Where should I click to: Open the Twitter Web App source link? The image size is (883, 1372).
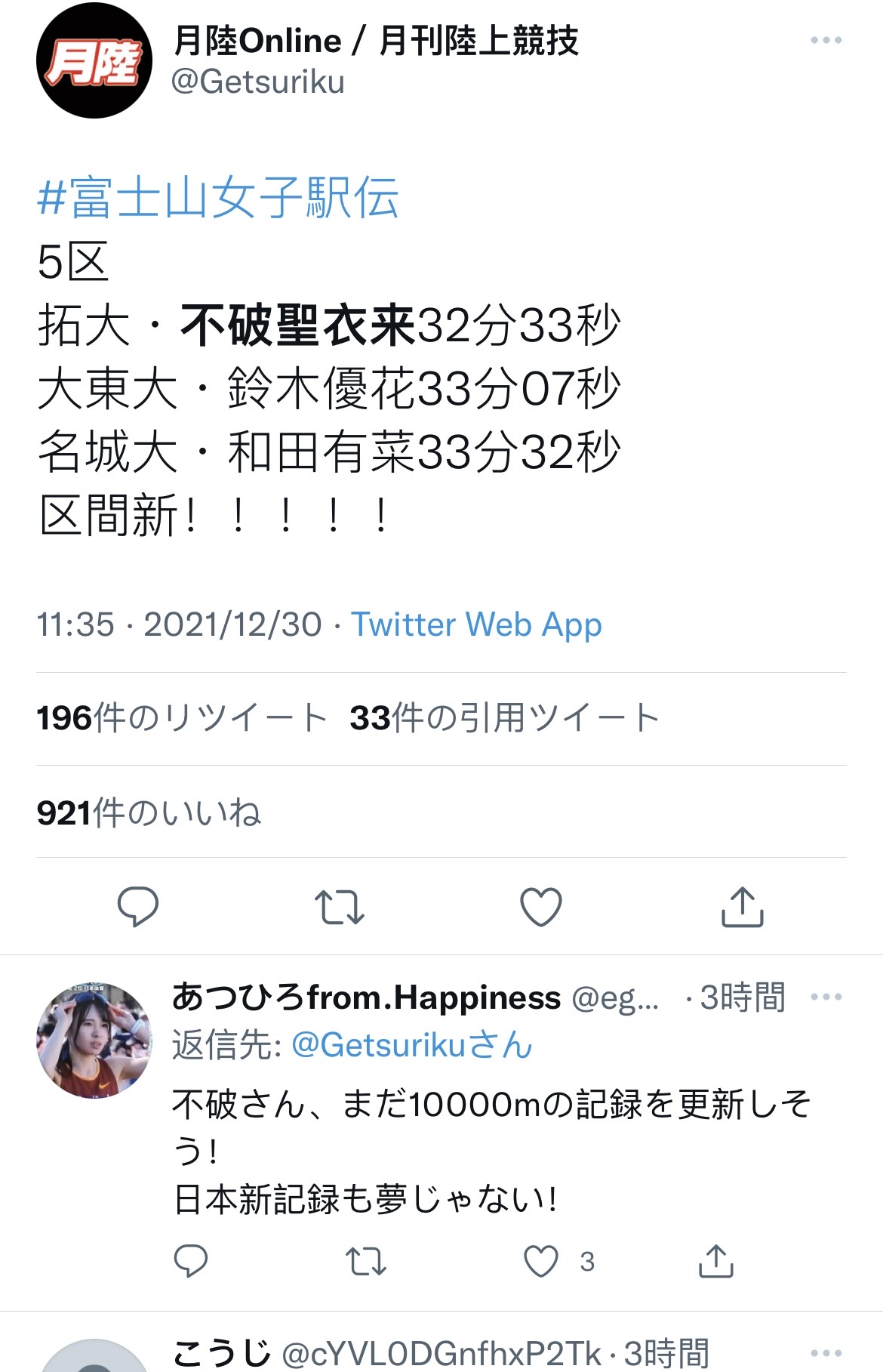(476, 624)
